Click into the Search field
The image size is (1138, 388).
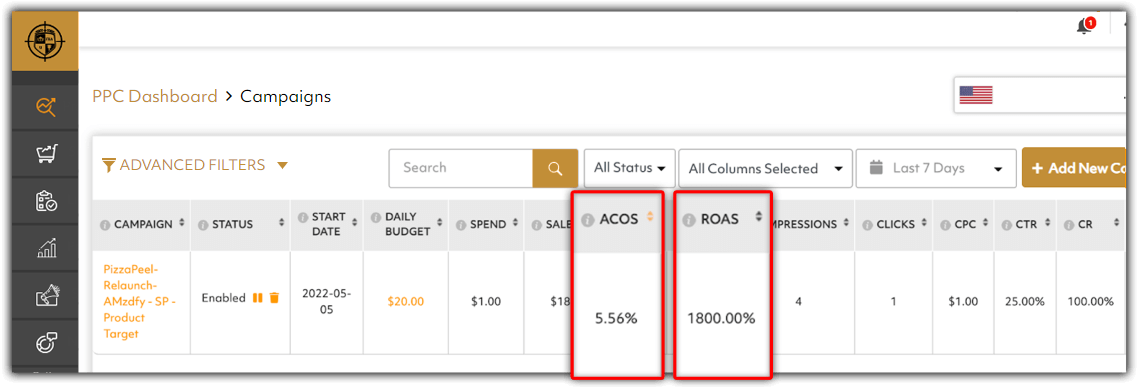click(x=461, y=168)
